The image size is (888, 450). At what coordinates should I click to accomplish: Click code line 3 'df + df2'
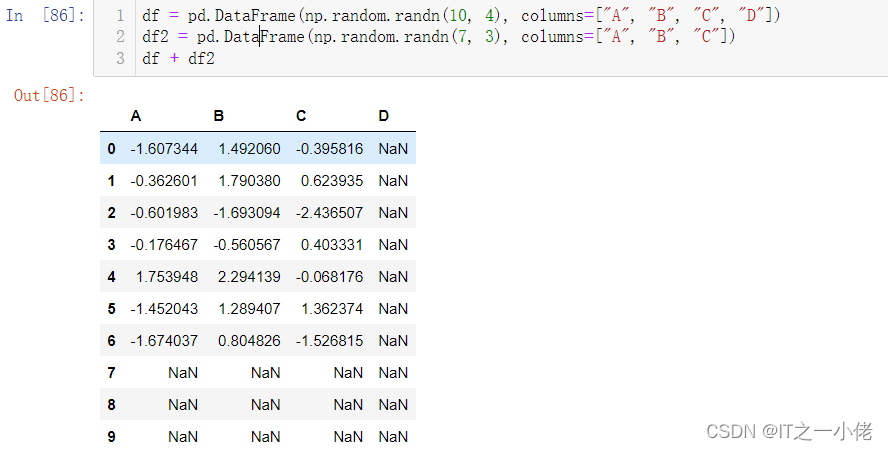point(178,58)
